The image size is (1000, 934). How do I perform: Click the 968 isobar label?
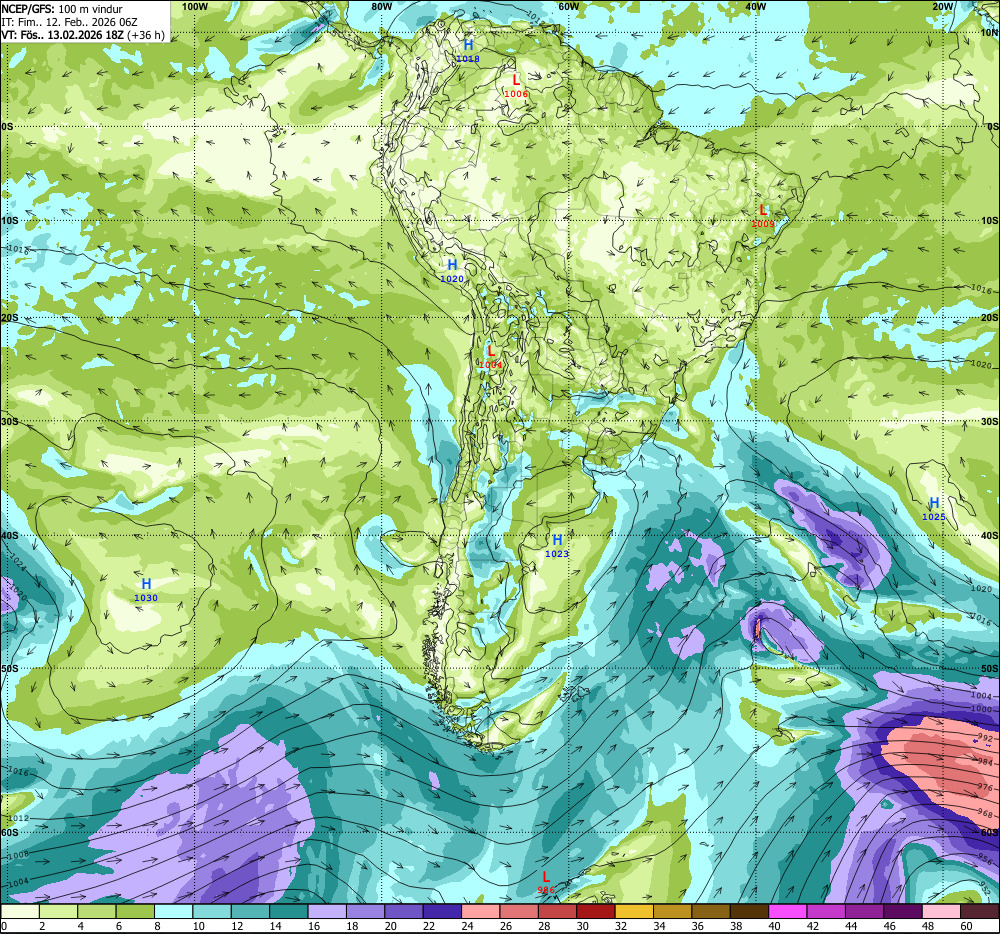click(x=985, y=813)
